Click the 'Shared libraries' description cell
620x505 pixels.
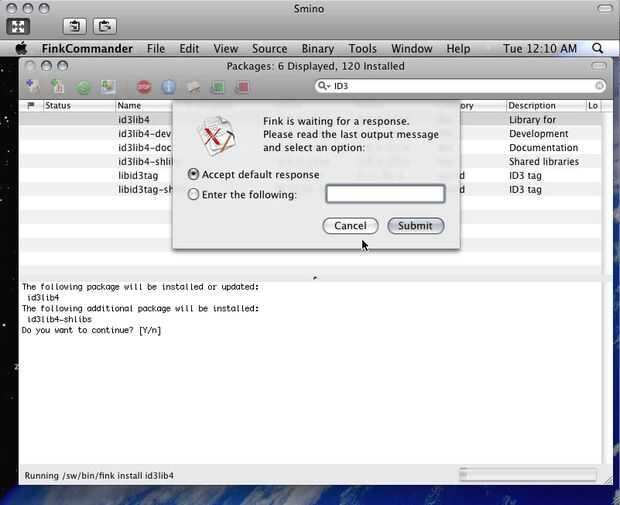click(x=544, y=161)
